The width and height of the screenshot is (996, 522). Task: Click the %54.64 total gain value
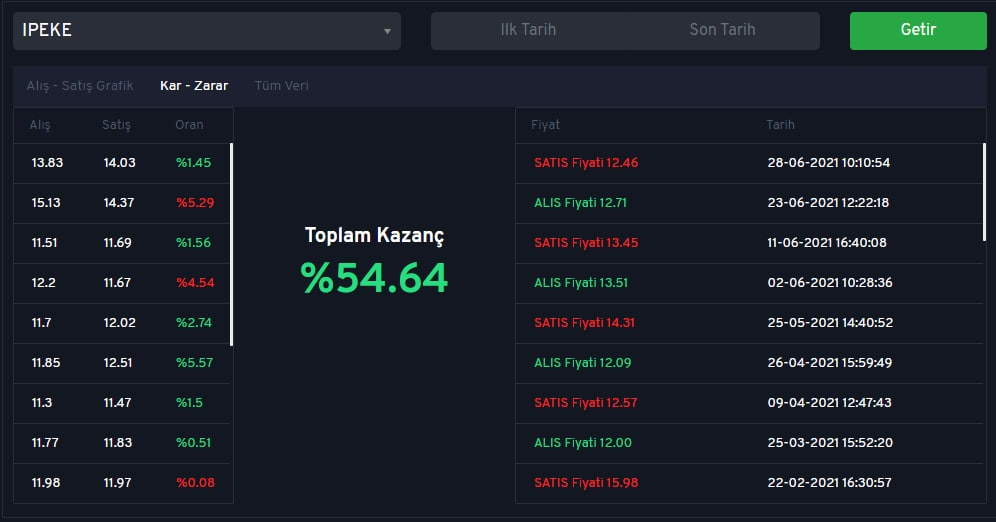point(374,278)
